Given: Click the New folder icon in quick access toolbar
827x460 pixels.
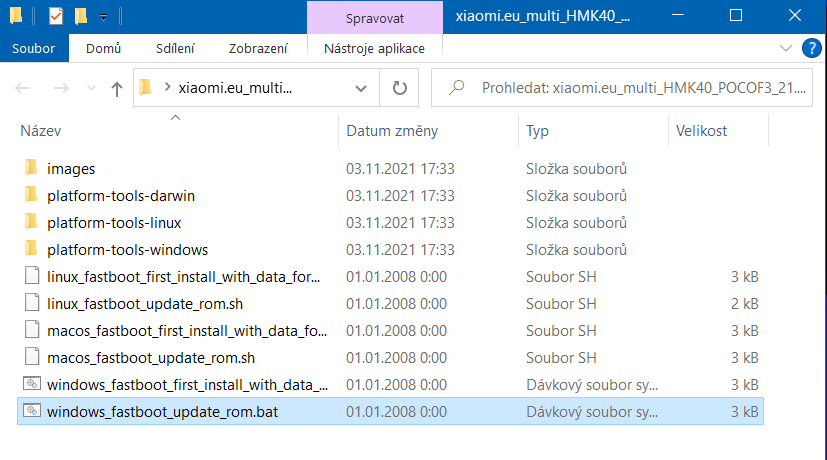Looking at the screenshot, I should pyautogui.click(x=81, y=16).
